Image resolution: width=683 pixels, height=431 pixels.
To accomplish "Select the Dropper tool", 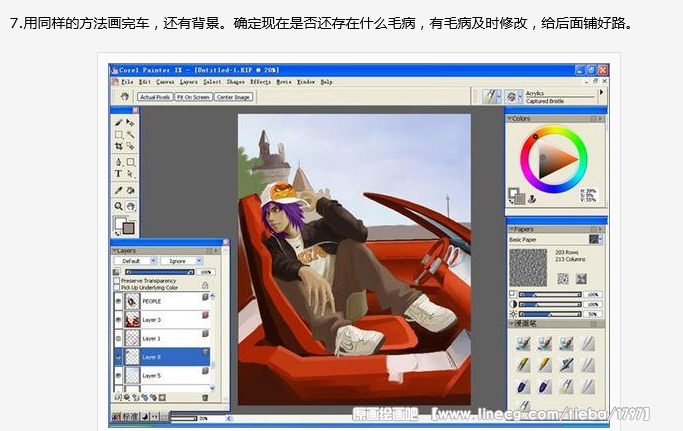I will [118, 190].
